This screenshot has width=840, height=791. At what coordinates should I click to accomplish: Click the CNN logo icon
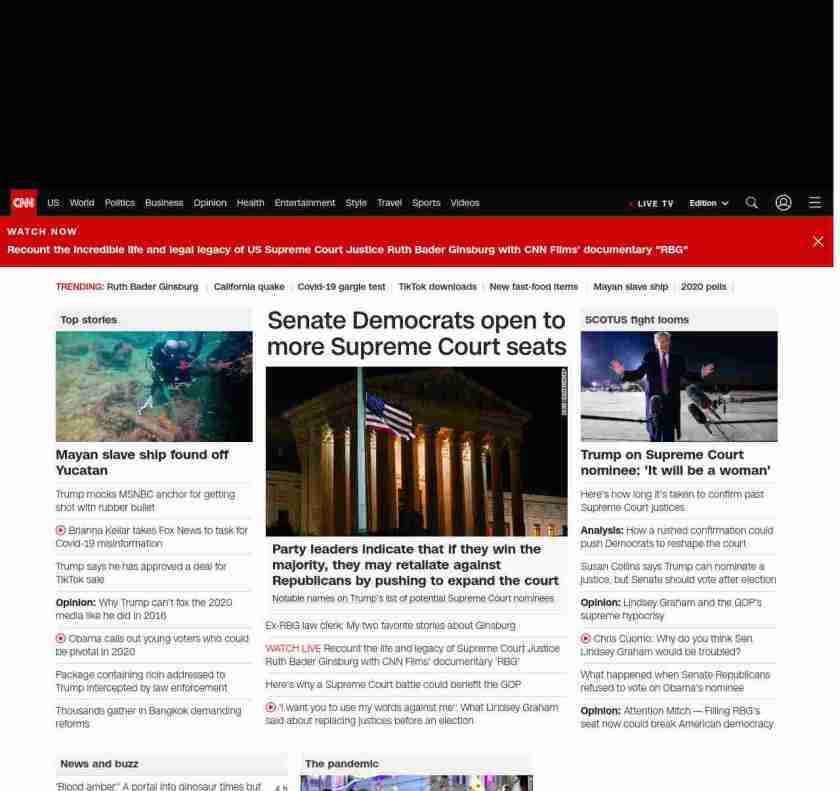click(x=23, y=203)
